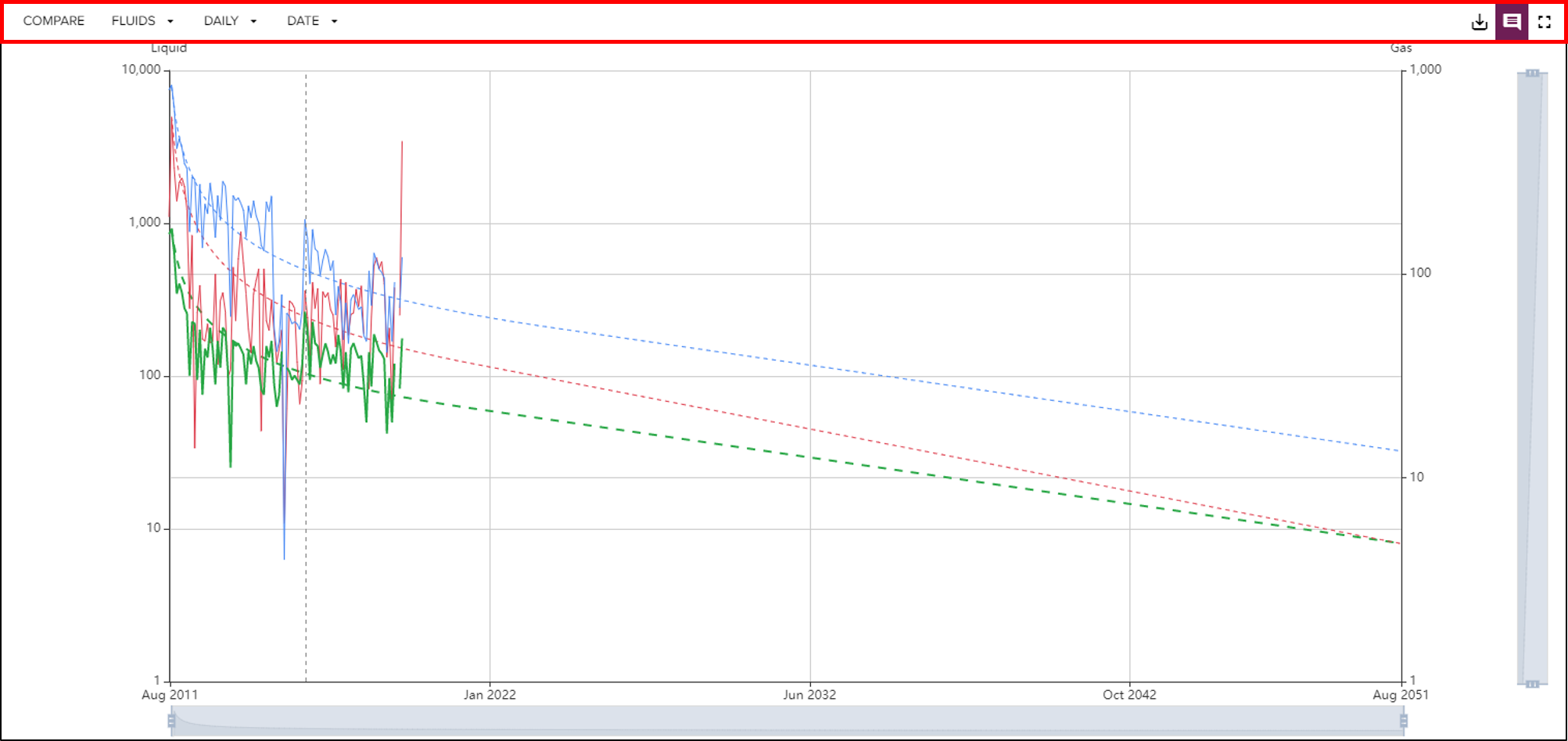Click the left handle of bottom range slider

(173, 721)
